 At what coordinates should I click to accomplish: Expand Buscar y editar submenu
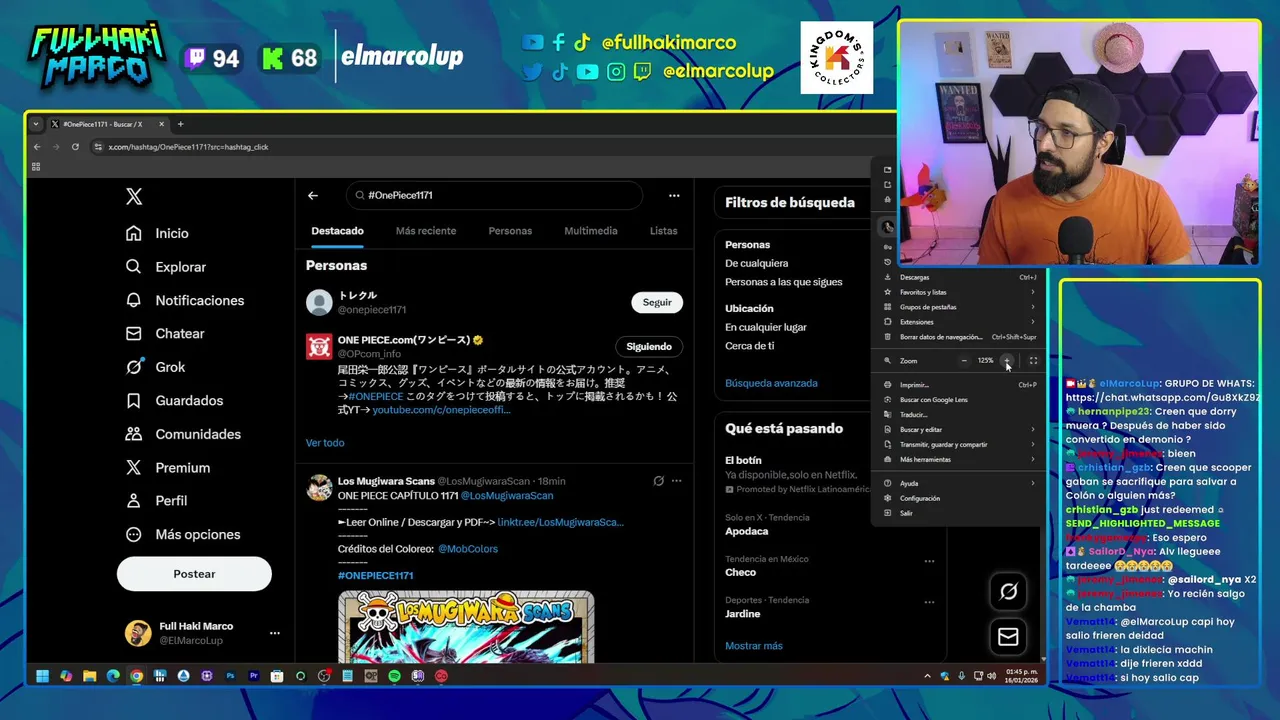960,430
